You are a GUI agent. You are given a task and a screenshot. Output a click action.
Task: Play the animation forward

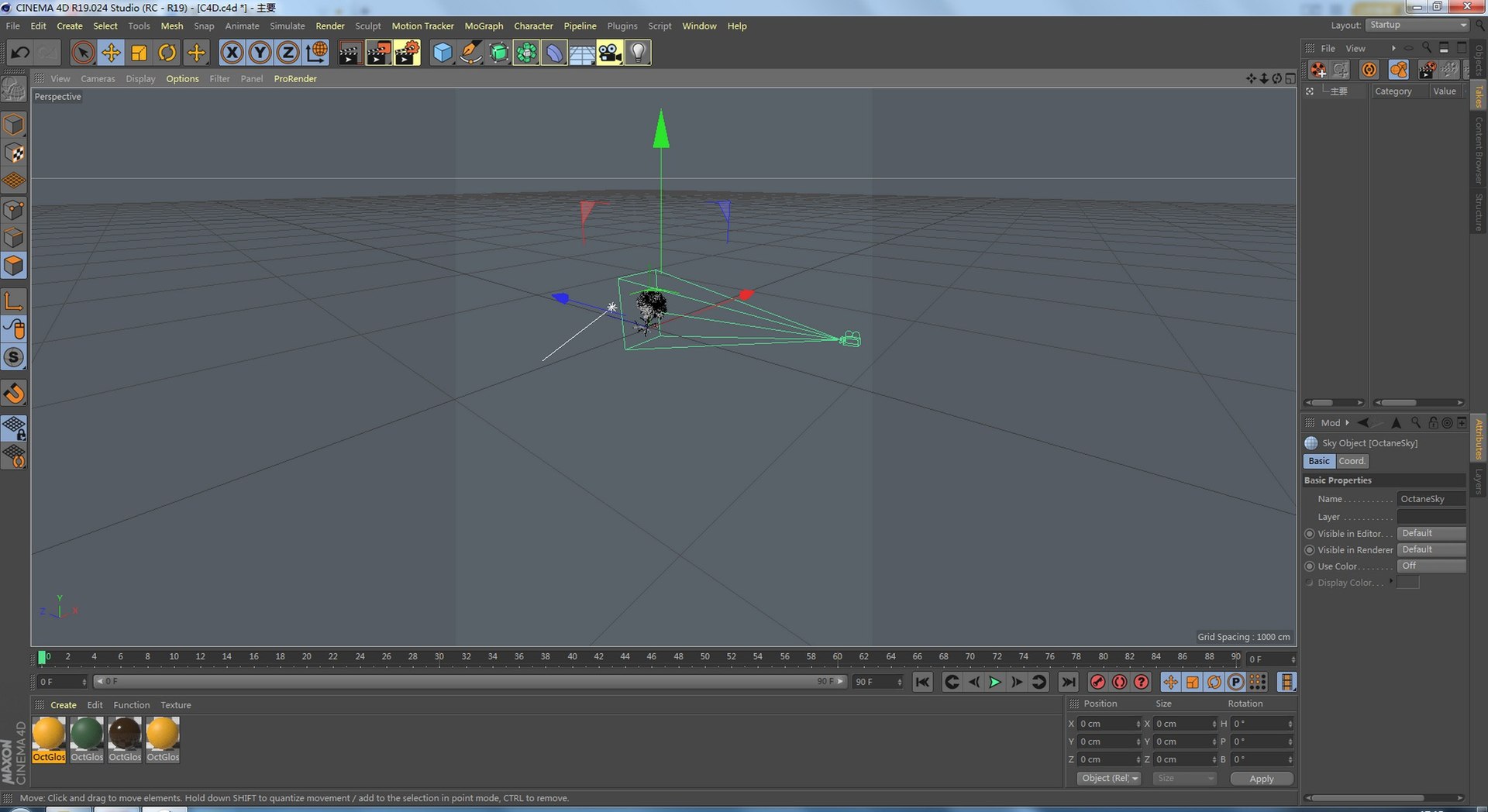click(x=995, y=682)
